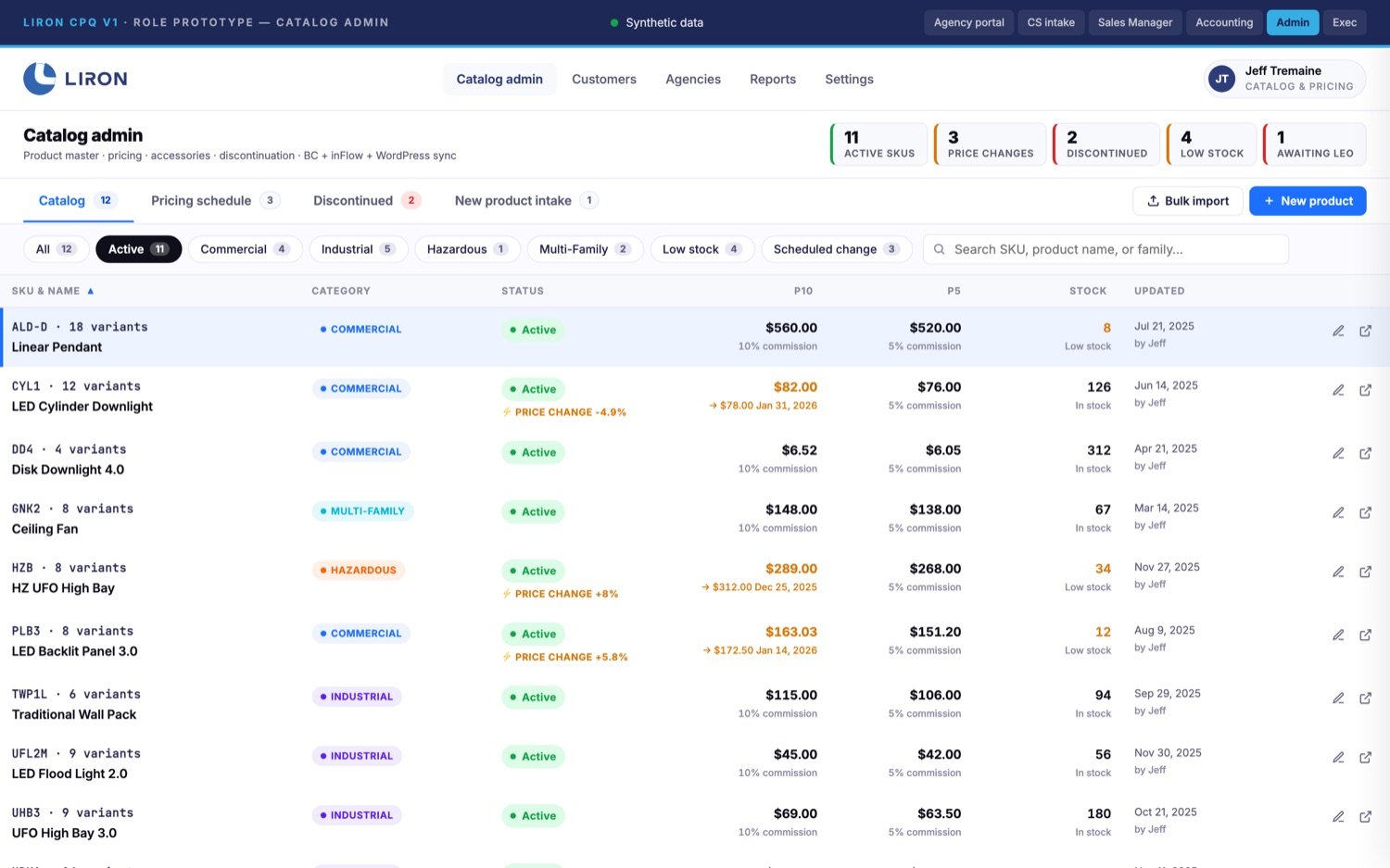Open UFL2M LED Flood Light external icon

[1365, 757]
